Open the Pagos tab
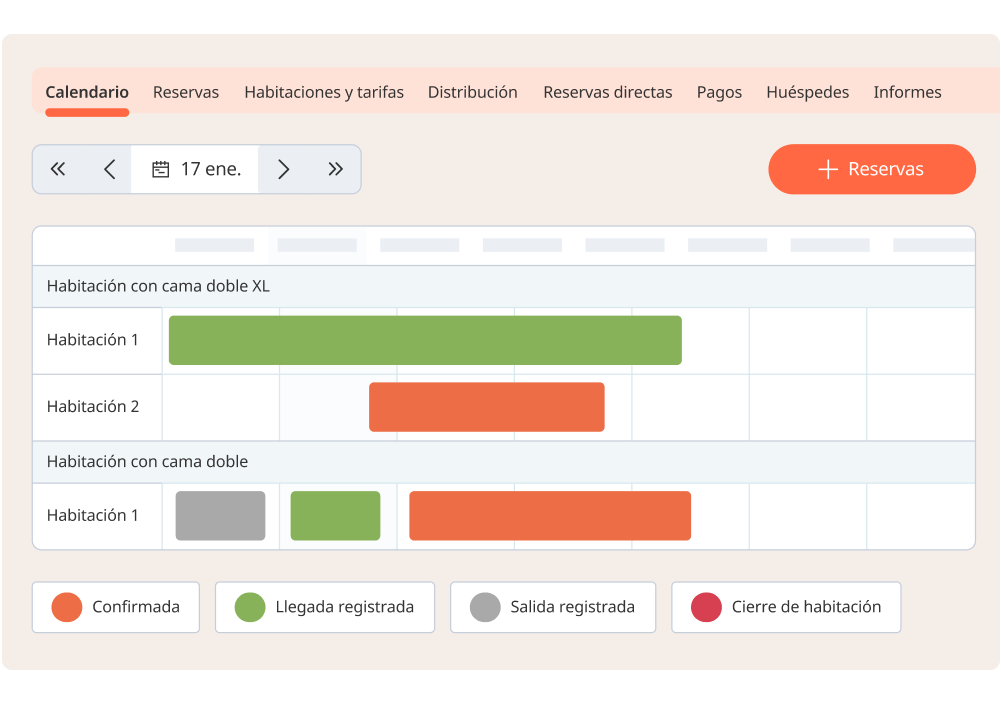The image size is (1001, 706). point(719,92)
